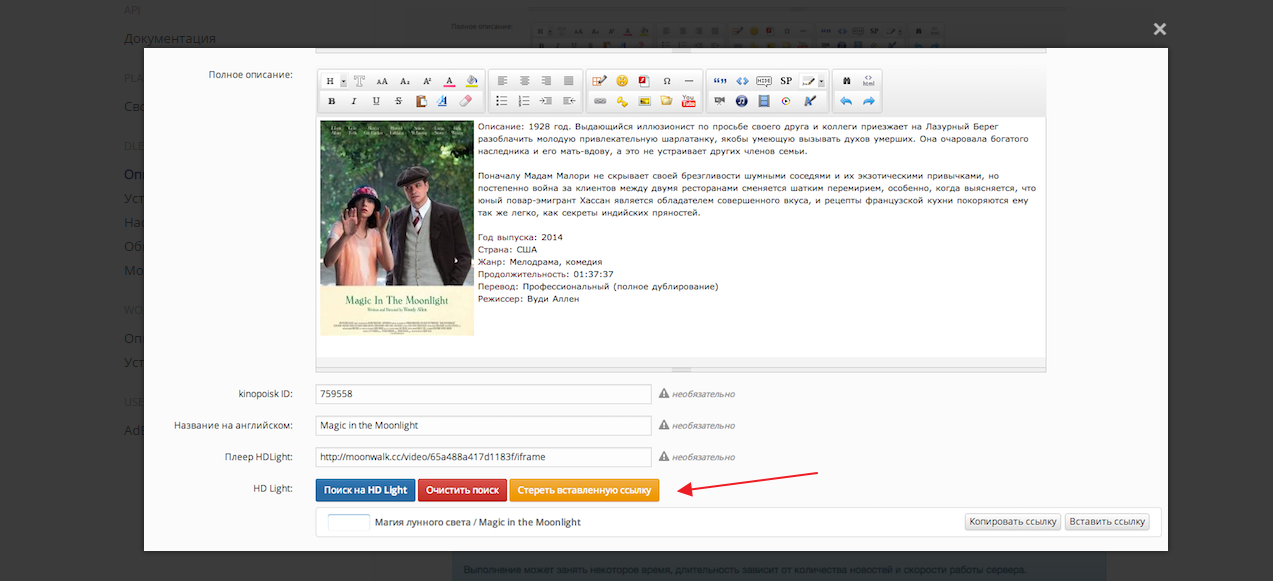The height and width of the screenshot is (581, 1273).
Task: Click the Поиск на HD Light button
Action: (x=365, y=490)
